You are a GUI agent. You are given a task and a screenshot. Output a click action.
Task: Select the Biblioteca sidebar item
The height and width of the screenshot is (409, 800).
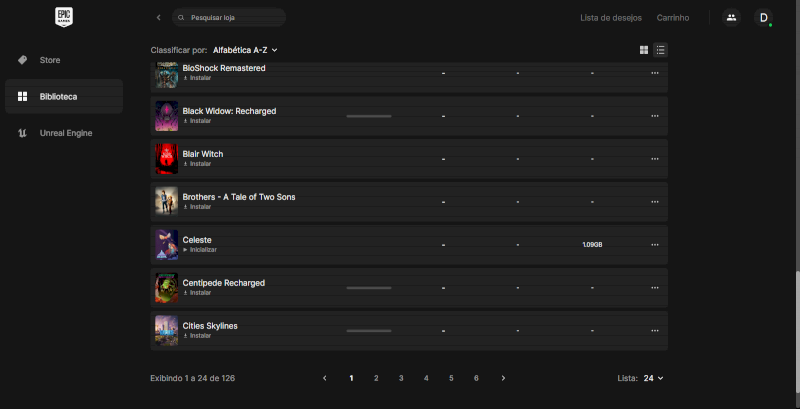tap(58, 96)
